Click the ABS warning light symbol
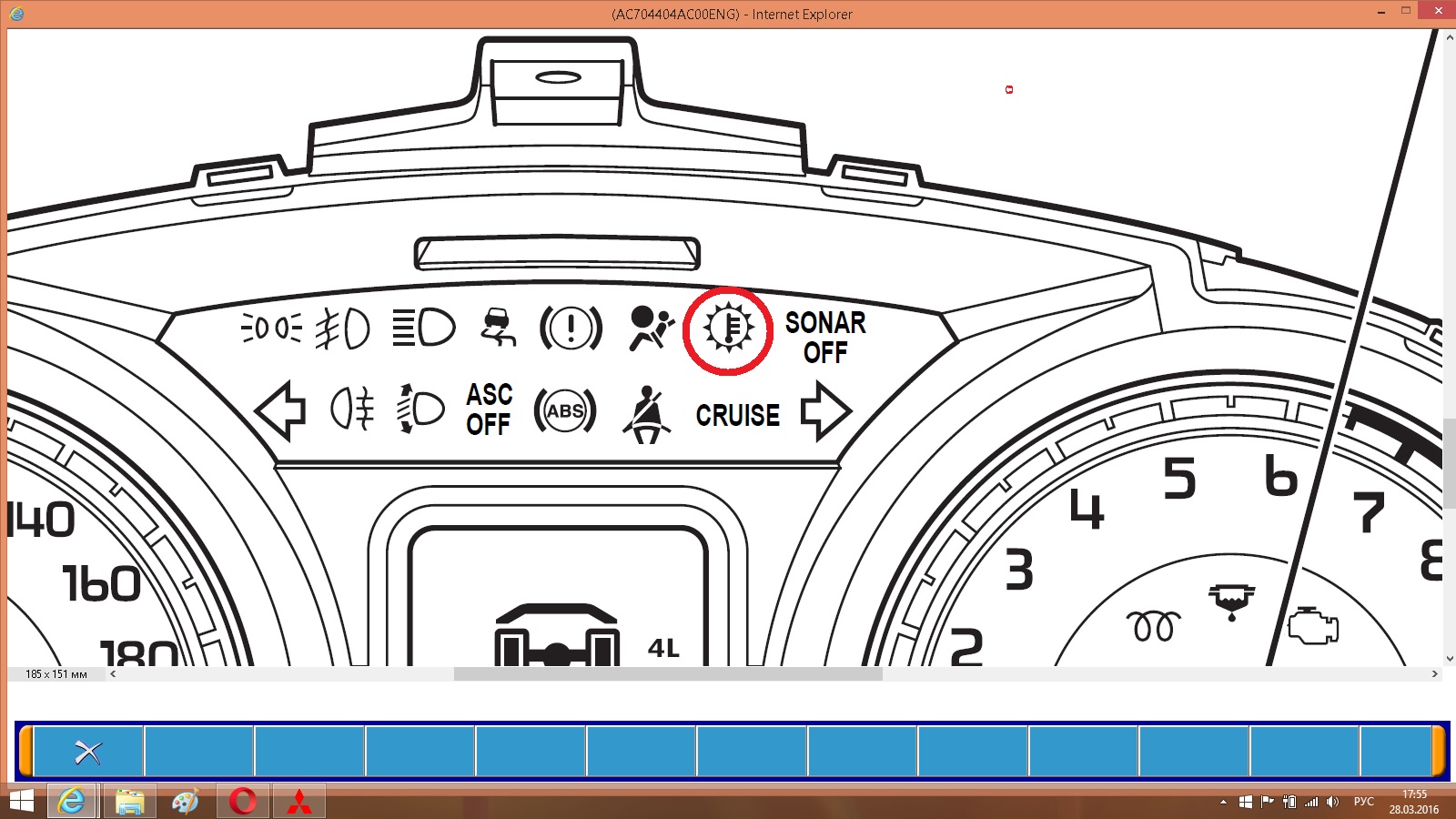The width and height of the screenshot is (1456, 819). pyautogui.click(x=565, y=411)
